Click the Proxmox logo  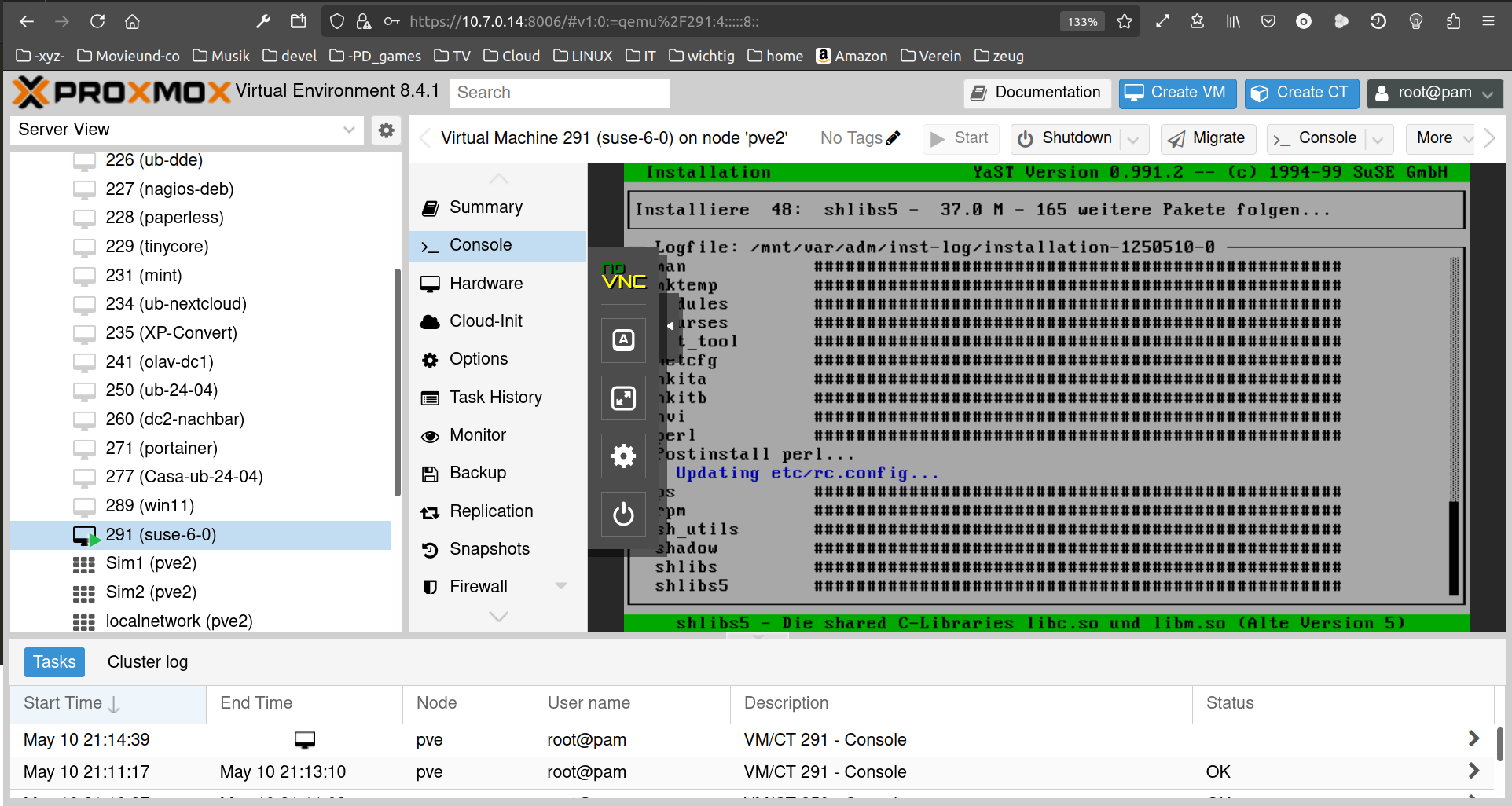click(x=122, y=93)
